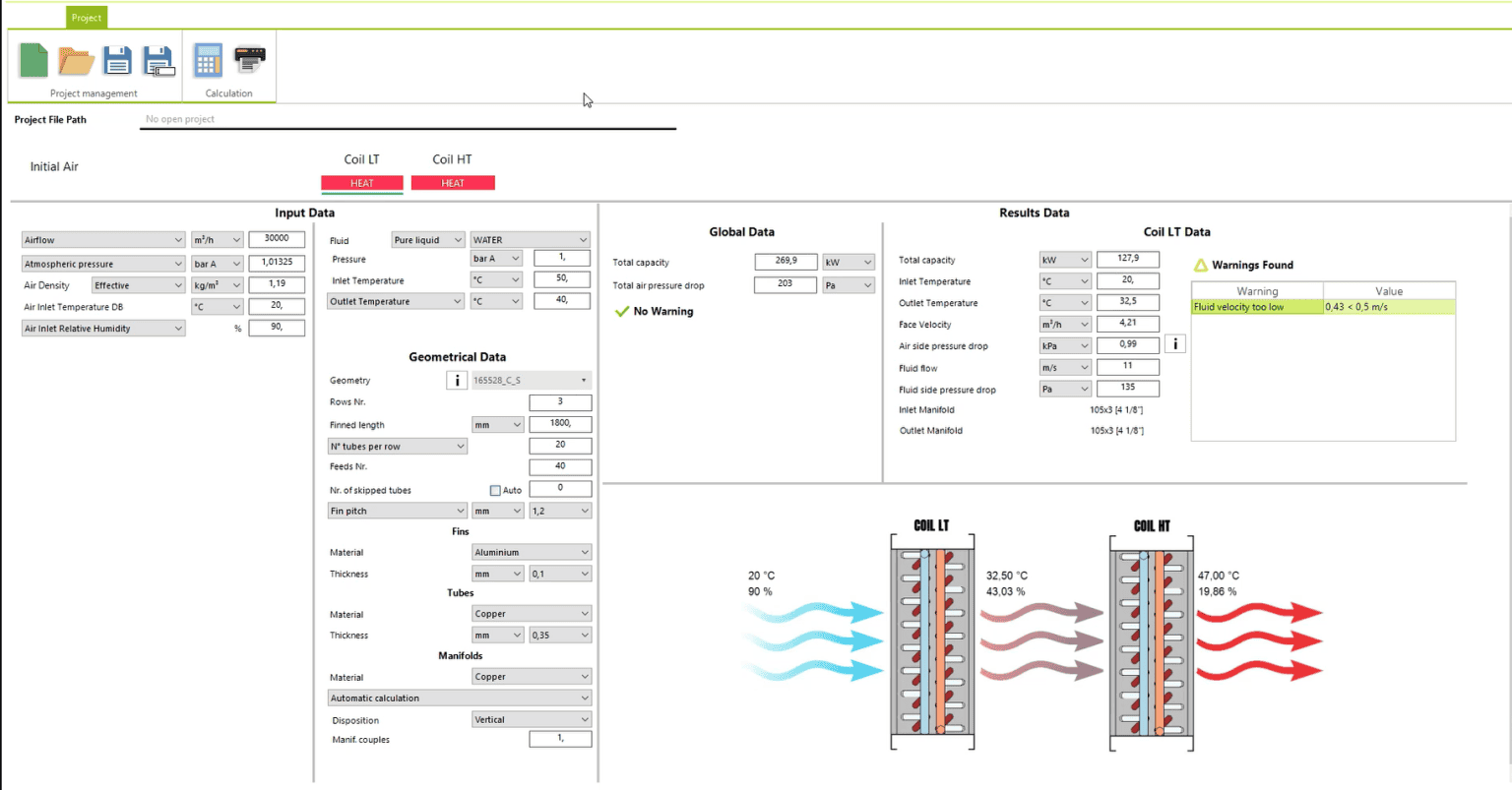1512x790 pixels.
Task: Open the N° tubes per row dropdown
Action: (398, 447)
